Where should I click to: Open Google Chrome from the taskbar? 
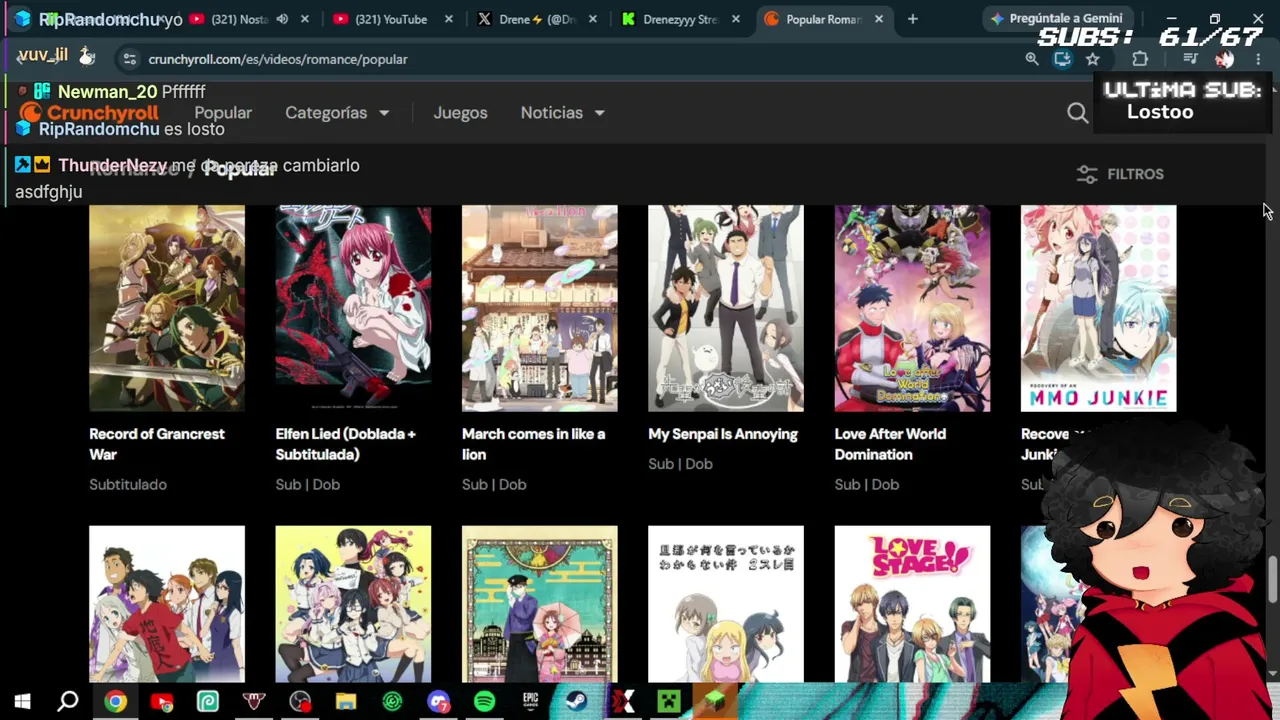point(115,702)
